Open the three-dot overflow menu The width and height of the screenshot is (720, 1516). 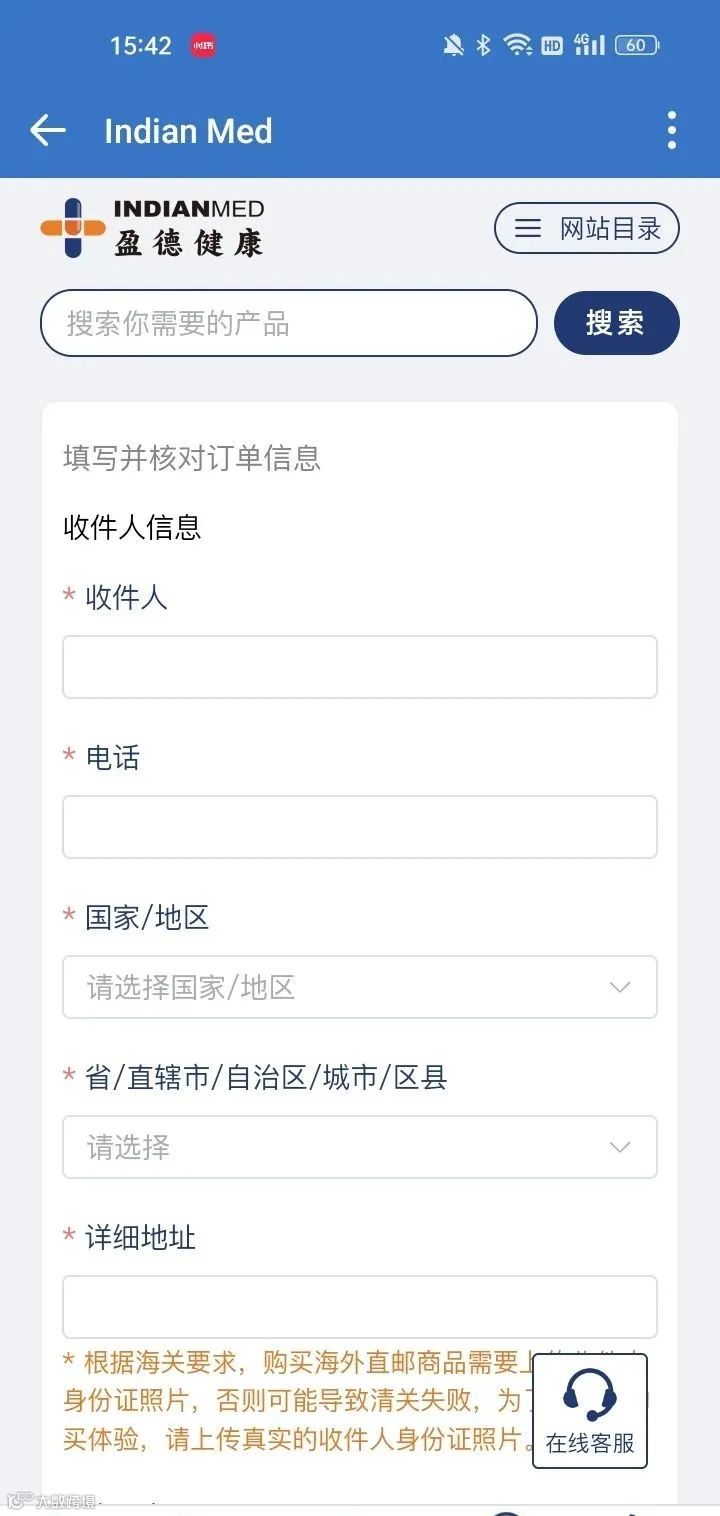[x=671, y=130]
